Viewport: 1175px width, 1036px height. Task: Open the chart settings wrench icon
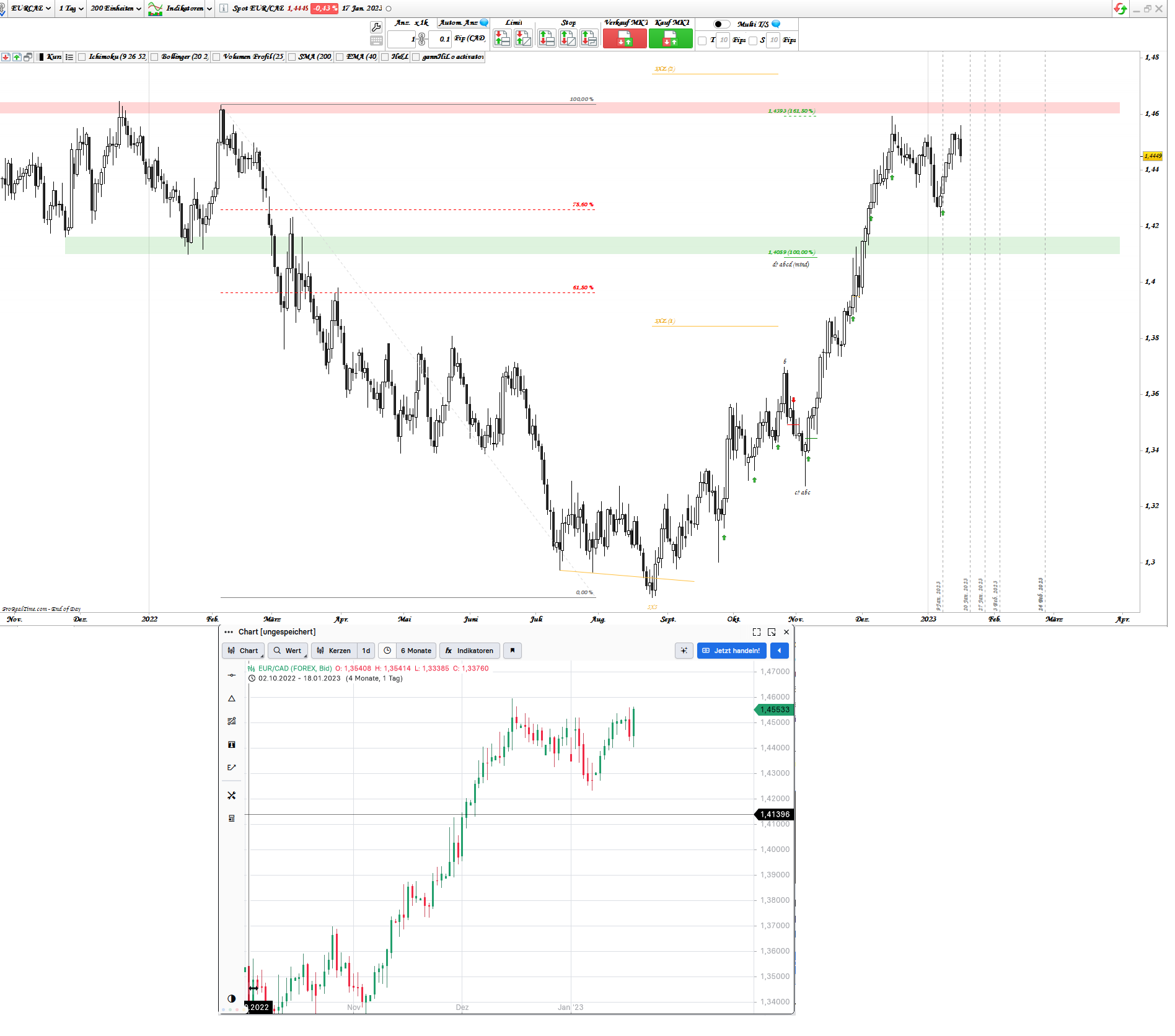(x=376, y=27)
